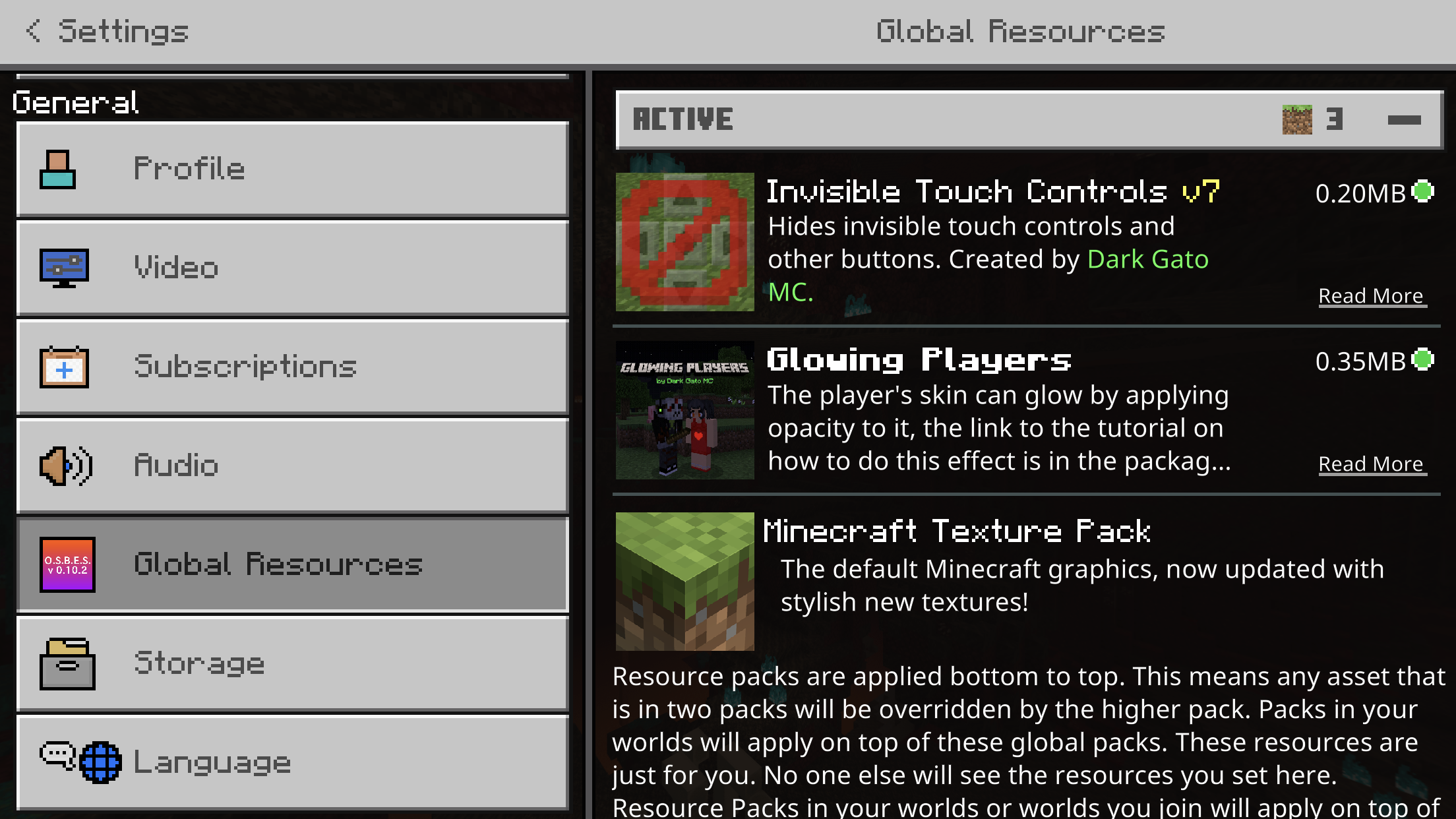Click green status dot for Invisible Touch Controls
Image resolution: width=1456 pixels, height=819 pixels.
1424,192
